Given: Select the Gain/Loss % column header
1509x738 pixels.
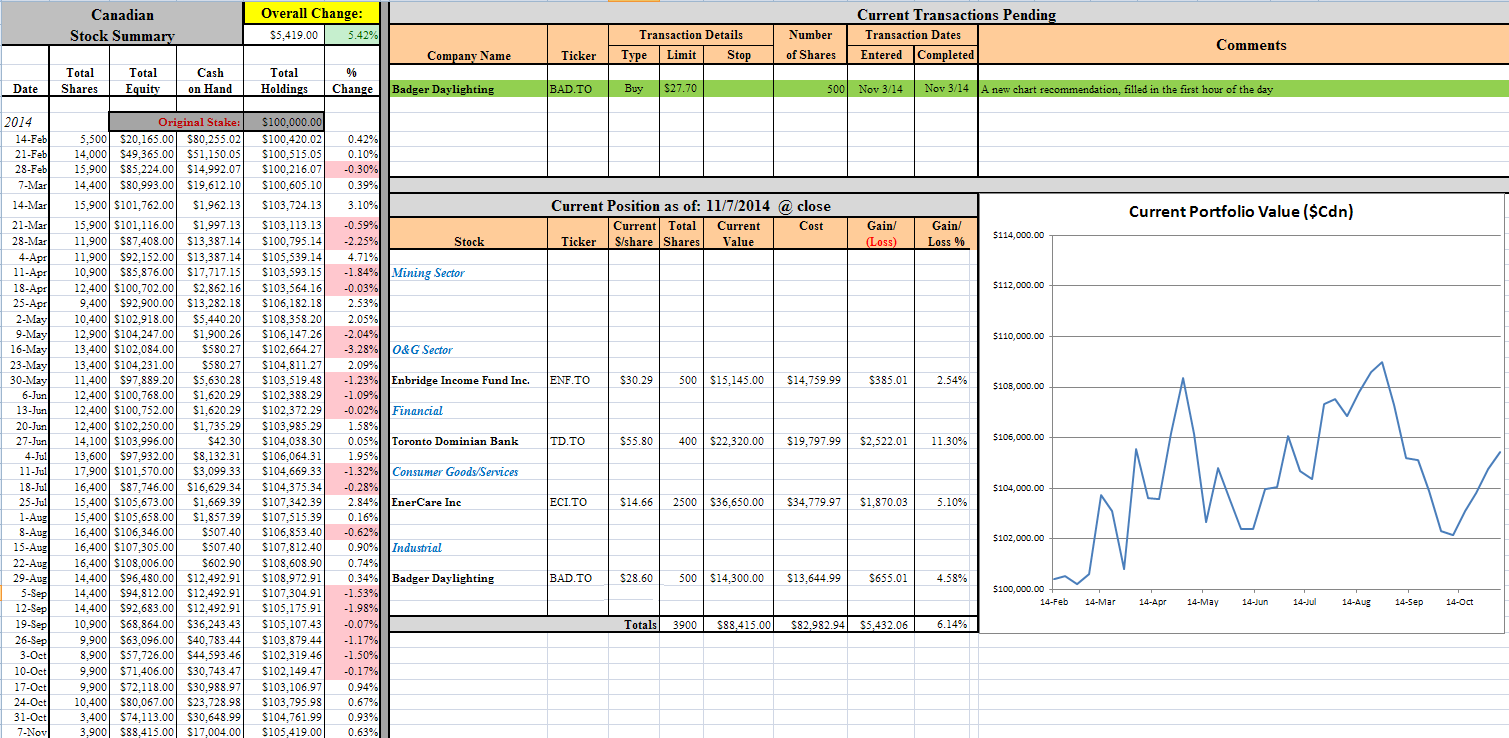Looking at the screenshot, I should click(945, 233).
